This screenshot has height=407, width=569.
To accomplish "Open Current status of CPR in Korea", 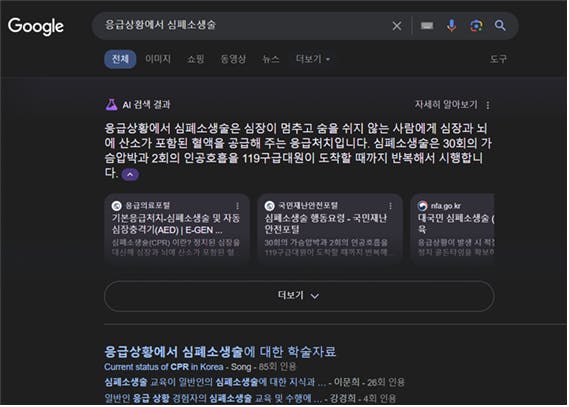I will pos(164,367).
